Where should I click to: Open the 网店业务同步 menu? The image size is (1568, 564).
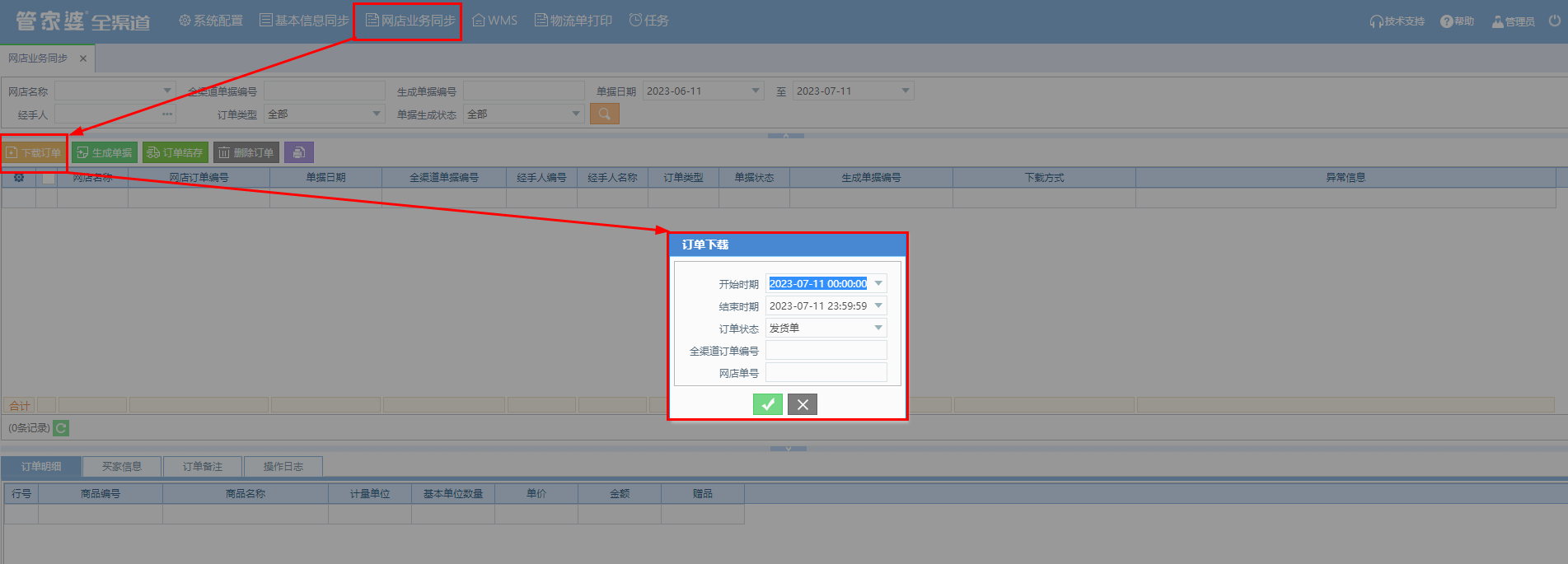coord(410,21)
